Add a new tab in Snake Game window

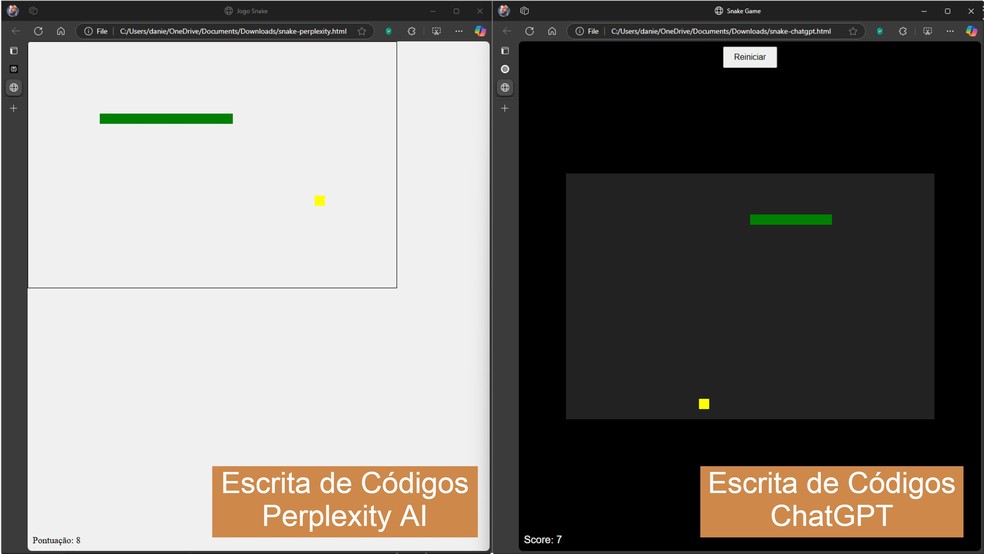(505, 108)
